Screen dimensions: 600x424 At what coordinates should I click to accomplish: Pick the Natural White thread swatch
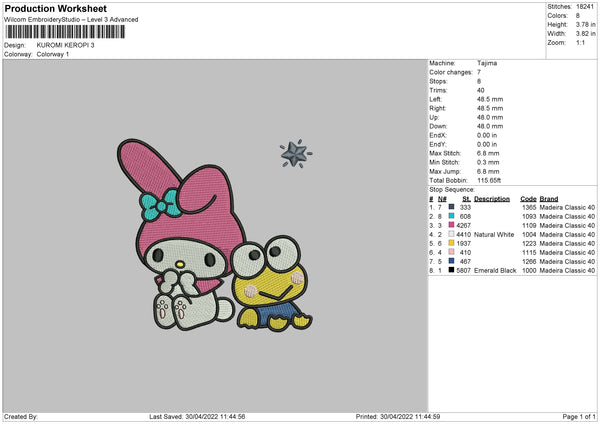[x=452, y=234]
